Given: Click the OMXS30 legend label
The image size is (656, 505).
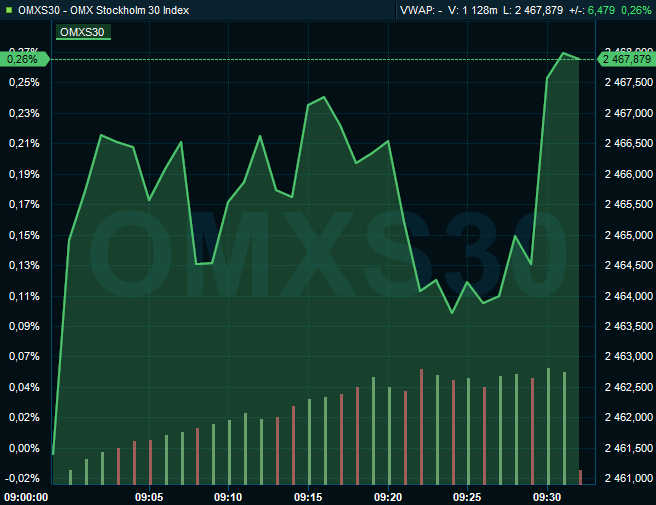Looking at the screenshot, I should coord(82,32).
